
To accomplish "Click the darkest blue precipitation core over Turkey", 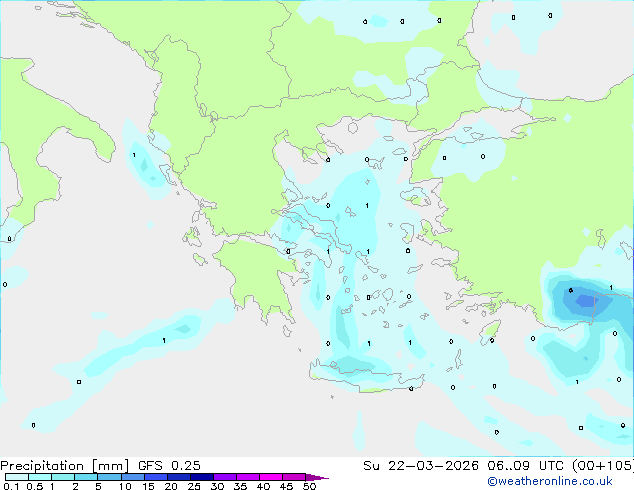I will [585, 301].
